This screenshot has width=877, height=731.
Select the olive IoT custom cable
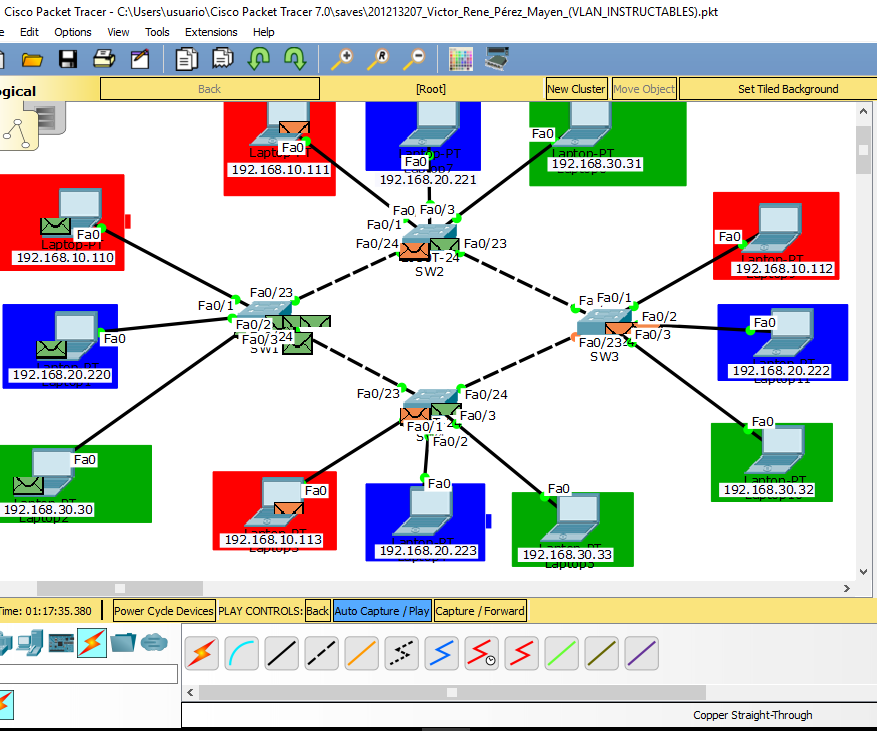[602, 653]
